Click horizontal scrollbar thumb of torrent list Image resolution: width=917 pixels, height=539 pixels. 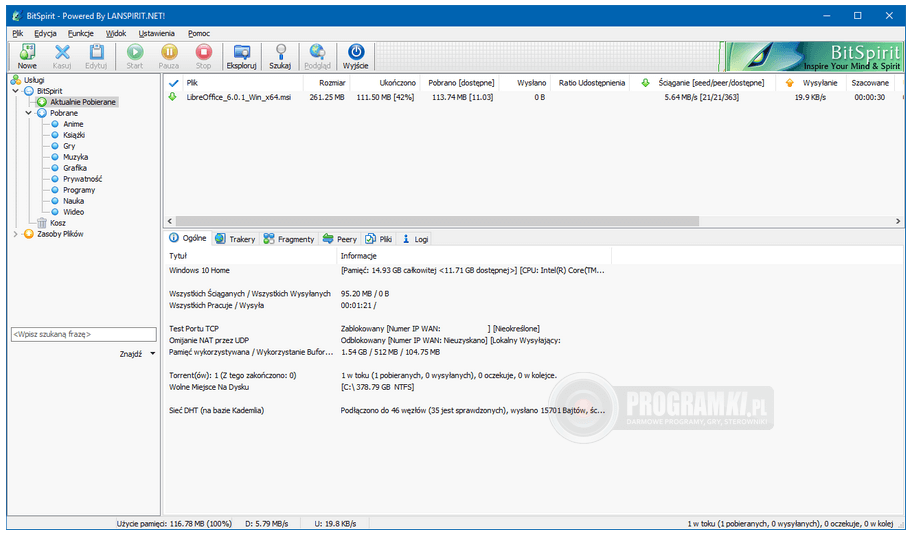coord(437,221)
